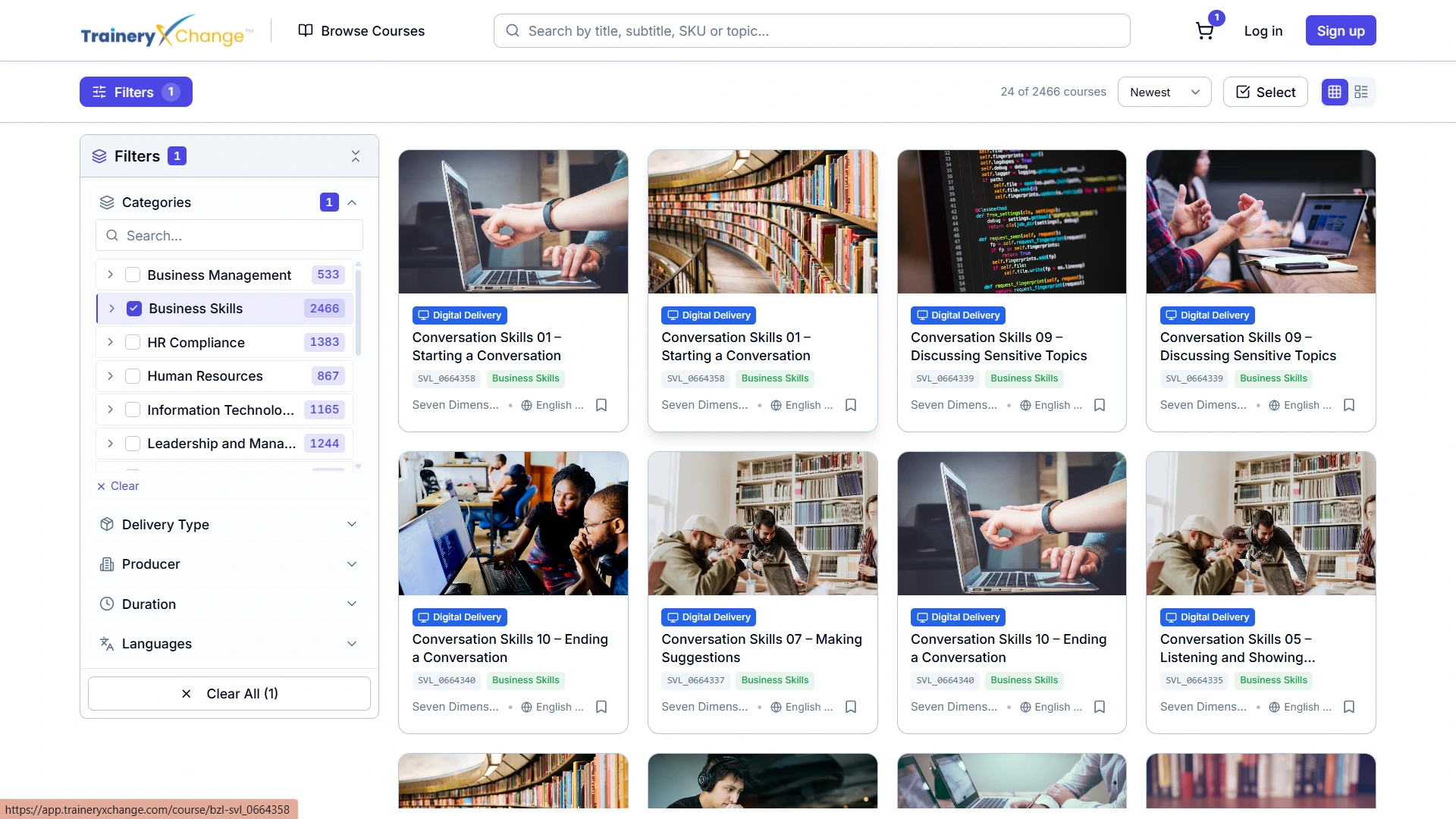Click the Sign up button
The width and height of the screenshot is (1456, 819).
tap(1341, 31)
